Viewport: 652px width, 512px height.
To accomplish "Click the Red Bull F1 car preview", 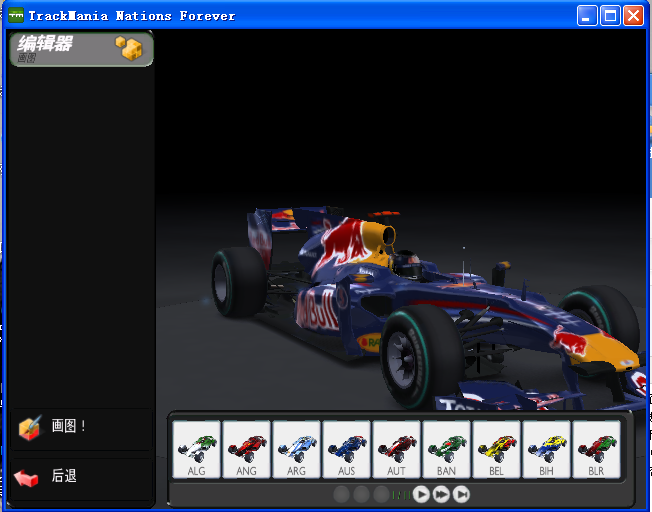I will pos(428,308).
